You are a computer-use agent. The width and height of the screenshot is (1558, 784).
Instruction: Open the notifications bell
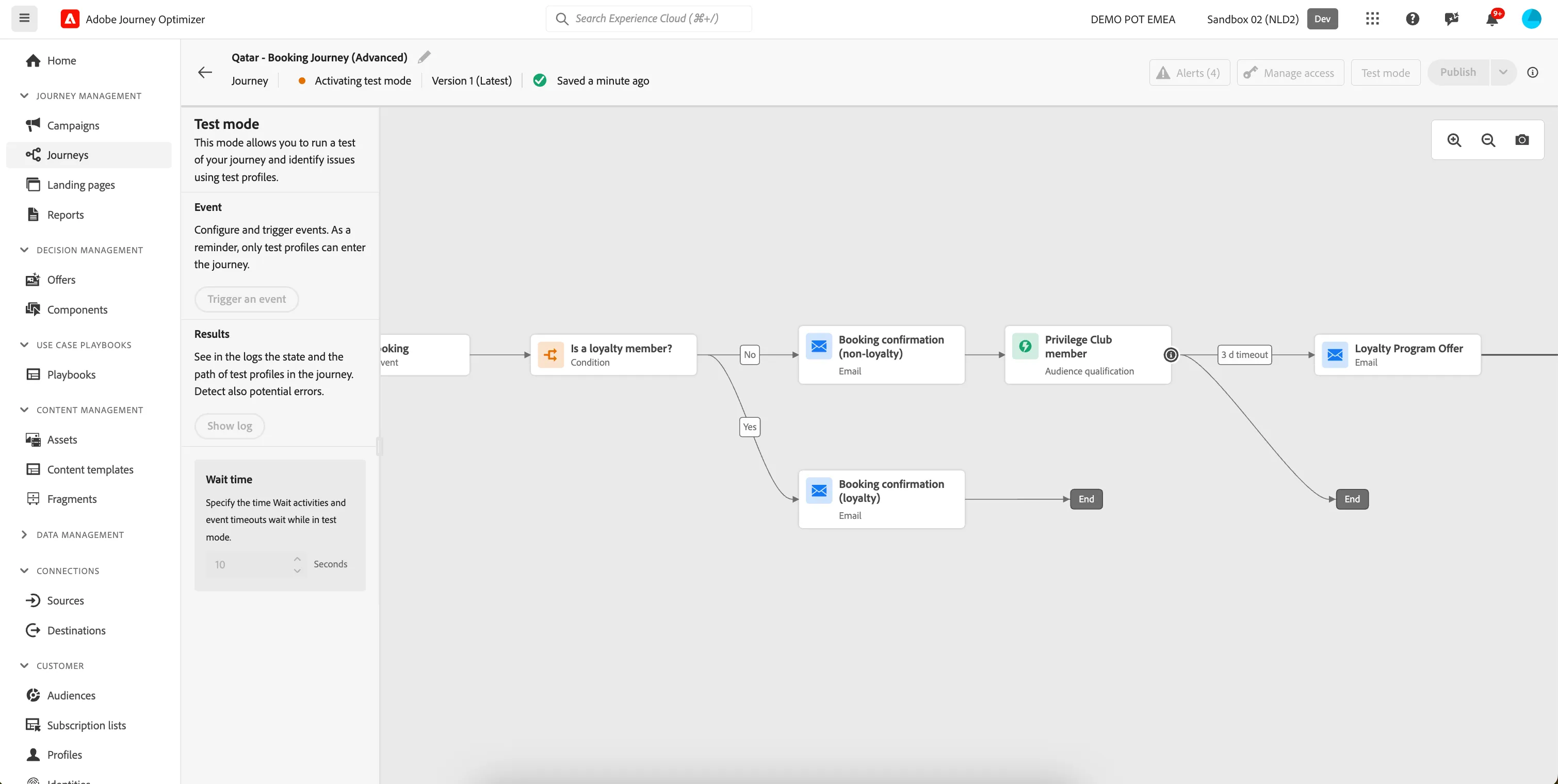pyautogui.click(x=1492, y=19)
